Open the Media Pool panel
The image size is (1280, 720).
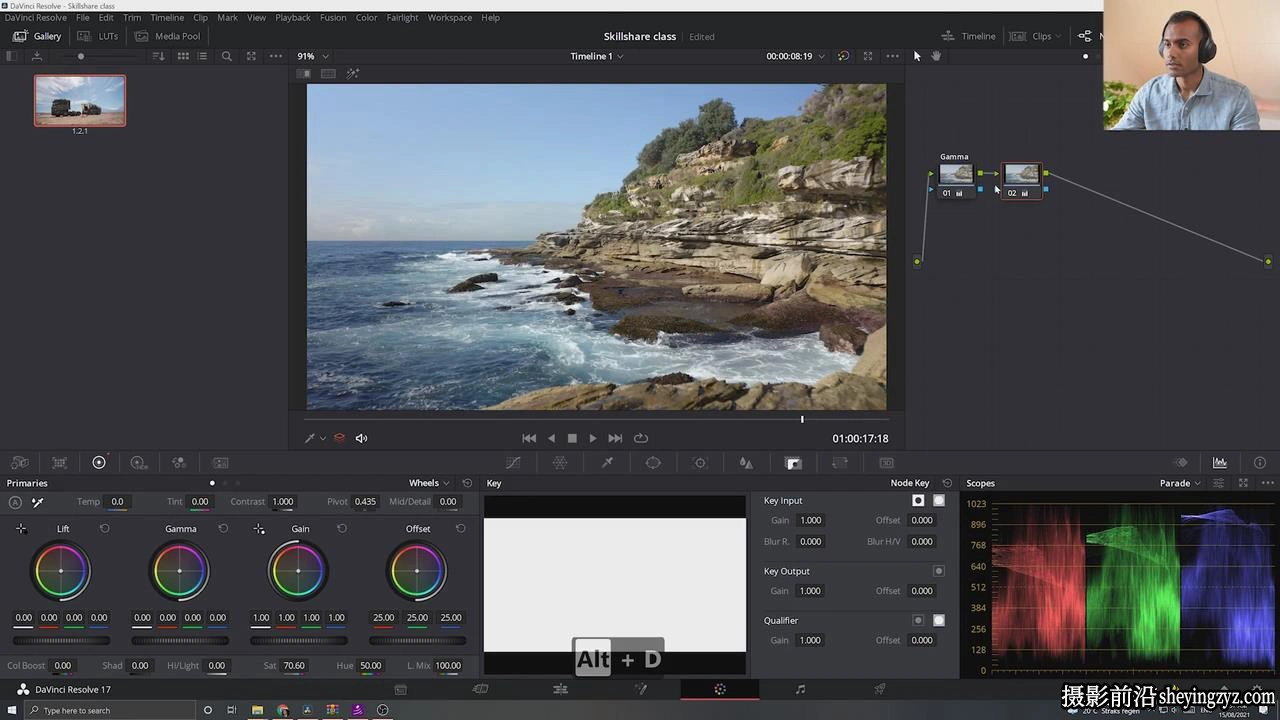(x=167, y=36)
